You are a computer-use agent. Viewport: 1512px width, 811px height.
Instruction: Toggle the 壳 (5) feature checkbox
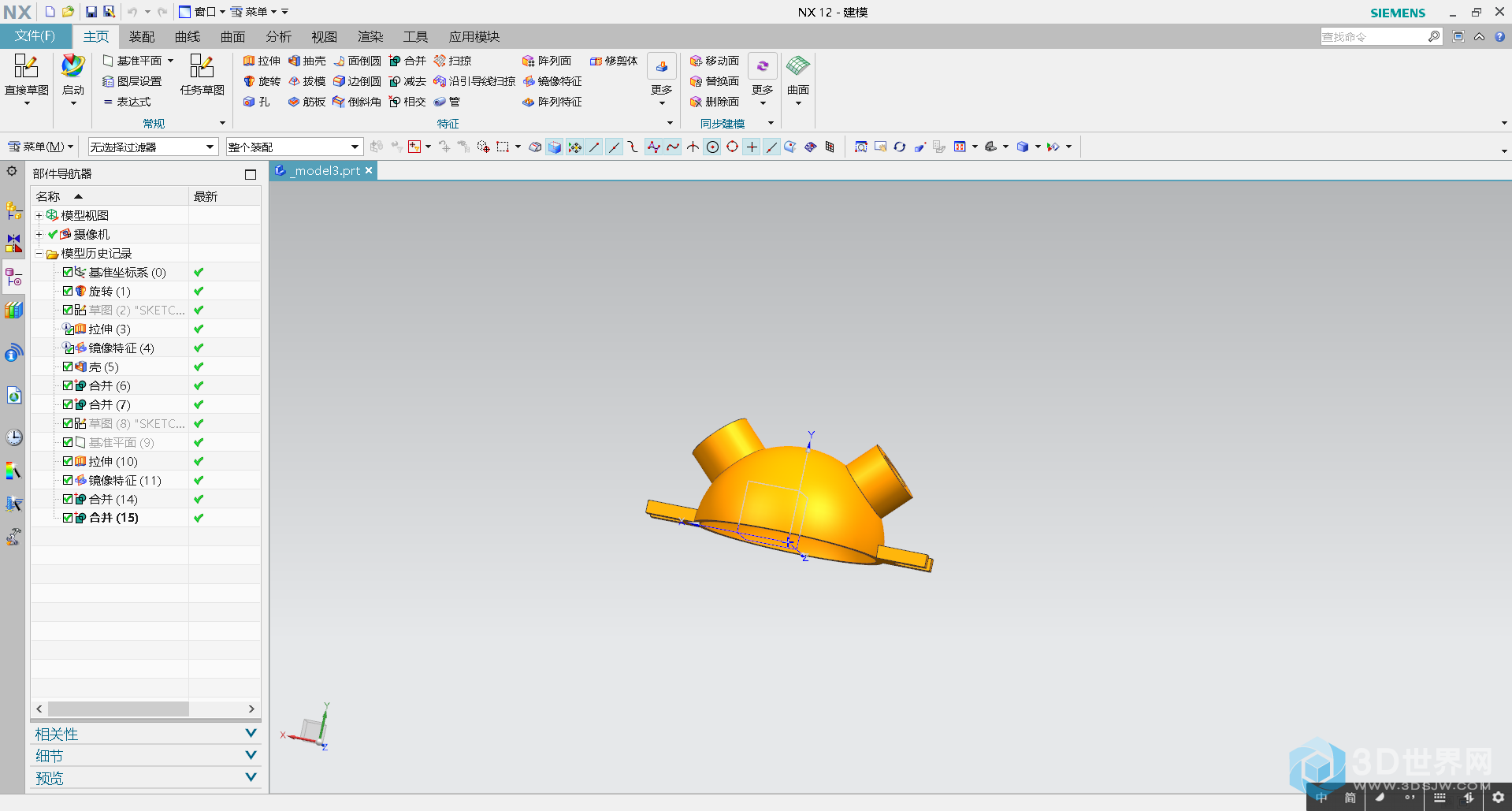pyautogui.click(x=68, y=366)
